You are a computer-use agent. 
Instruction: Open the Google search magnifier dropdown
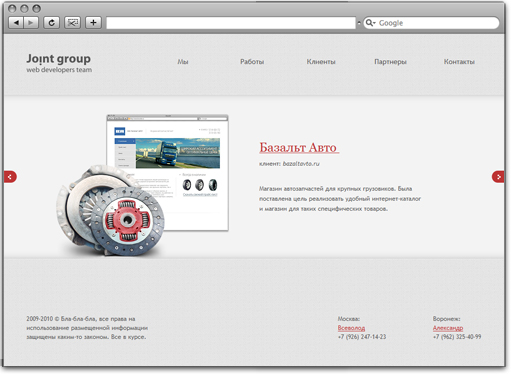tap(370, 23)
